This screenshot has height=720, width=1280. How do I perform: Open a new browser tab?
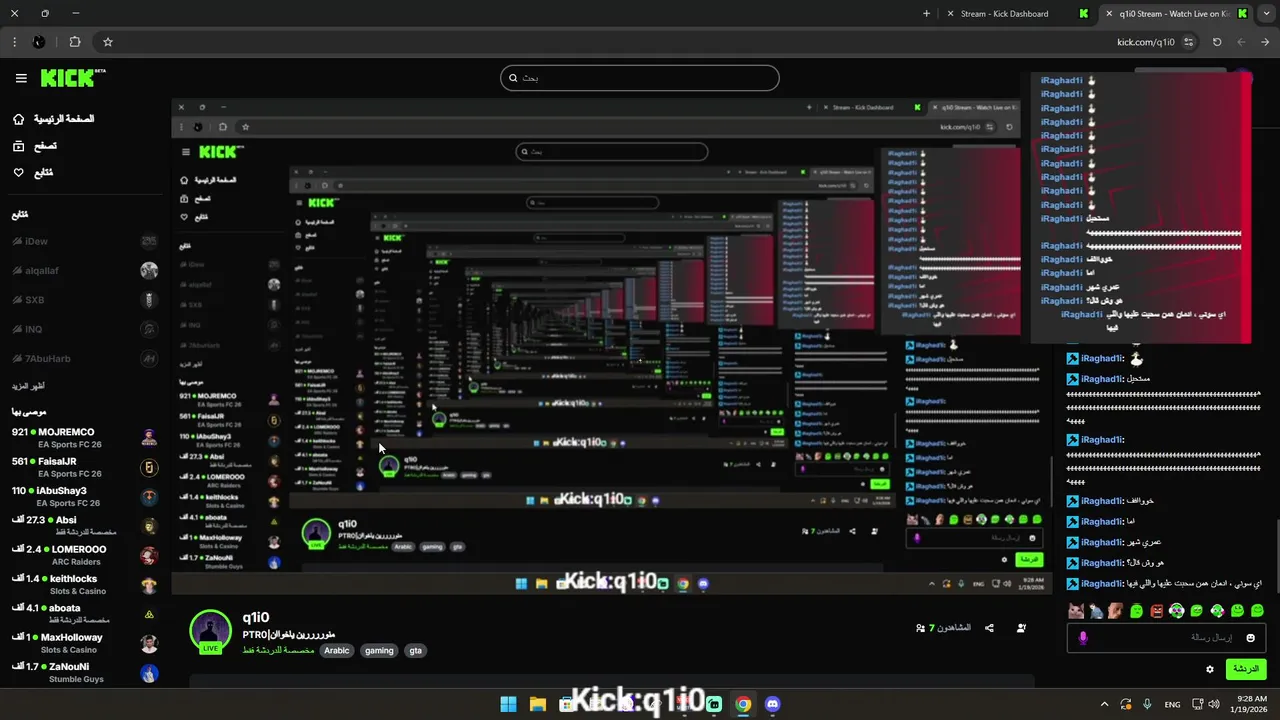point(926,14)
